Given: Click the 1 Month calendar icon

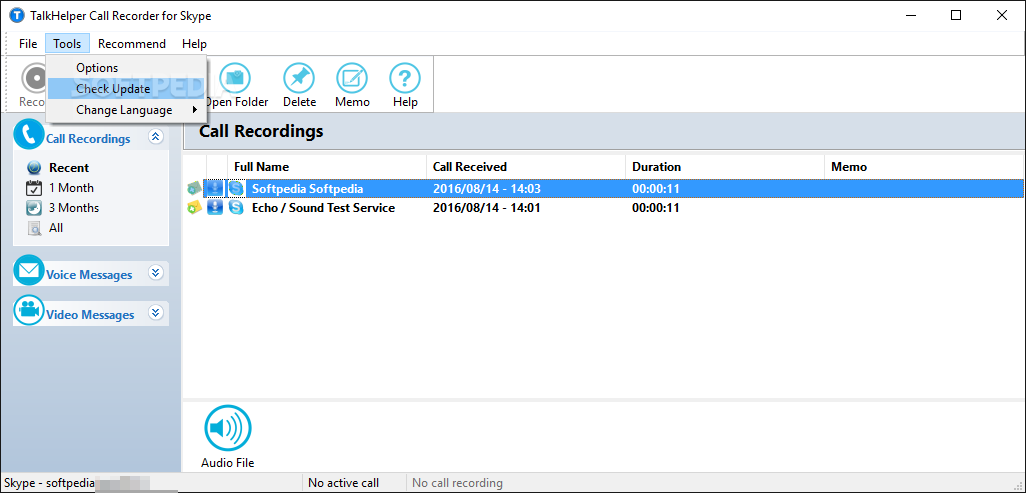Looking at the screenshot, I should [34, 188].
